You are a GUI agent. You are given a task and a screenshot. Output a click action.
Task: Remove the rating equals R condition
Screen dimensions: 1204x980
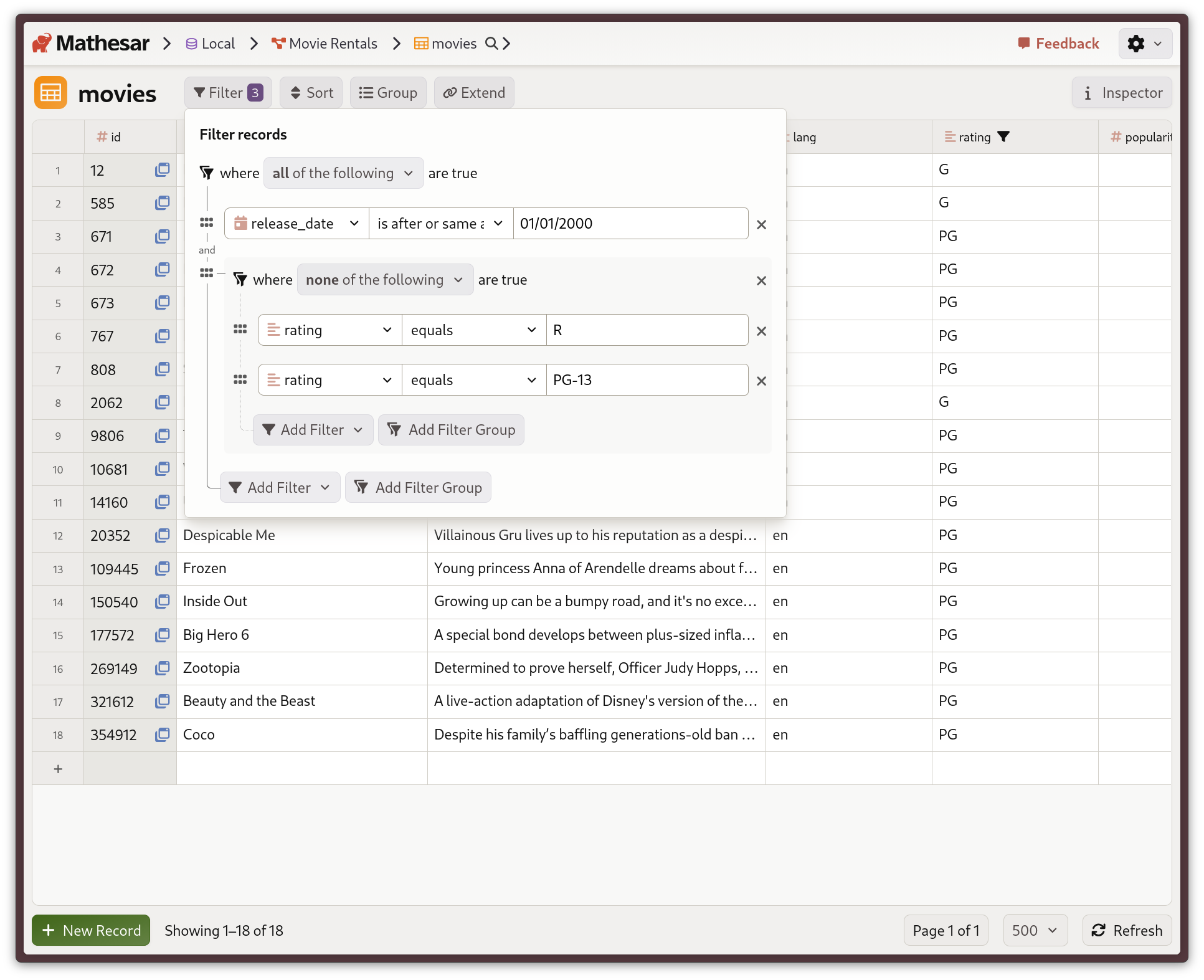coord(761,331)
